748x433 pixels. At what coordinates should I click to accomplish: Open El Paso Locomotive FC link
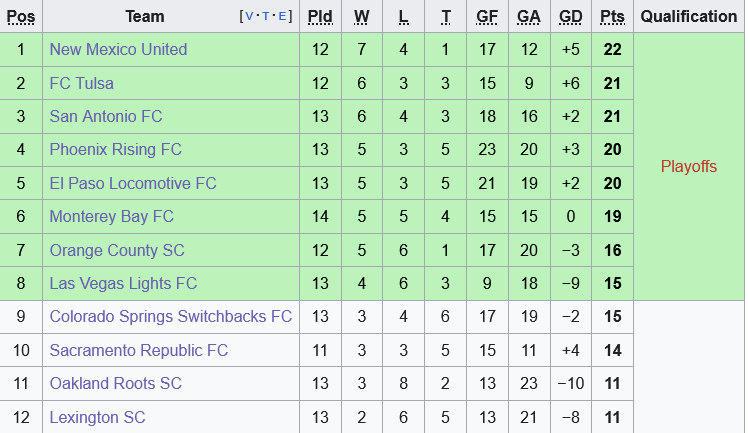(x=133, y=184)
